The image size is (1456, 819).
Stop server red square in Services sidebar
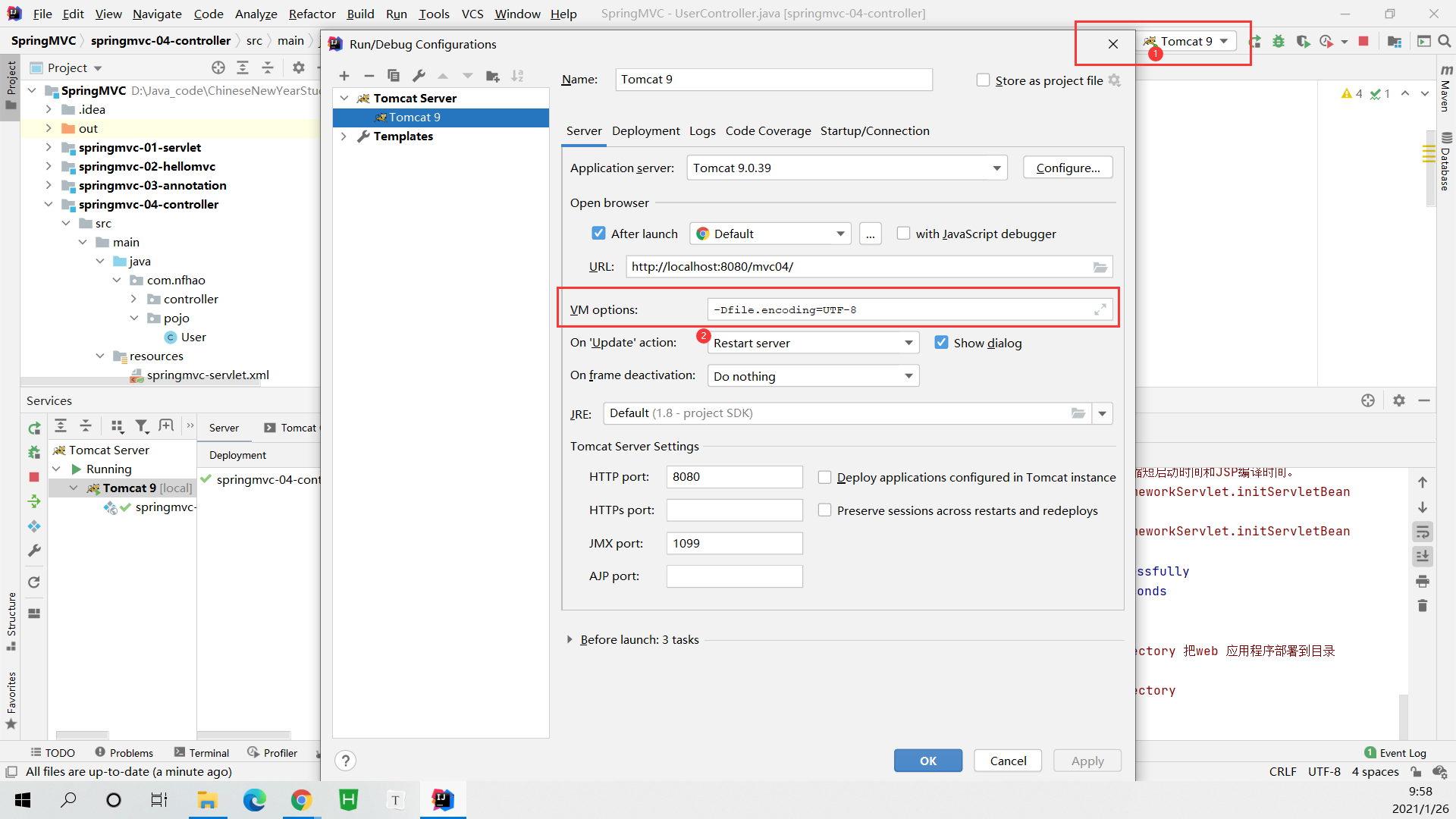pos(34,477)
